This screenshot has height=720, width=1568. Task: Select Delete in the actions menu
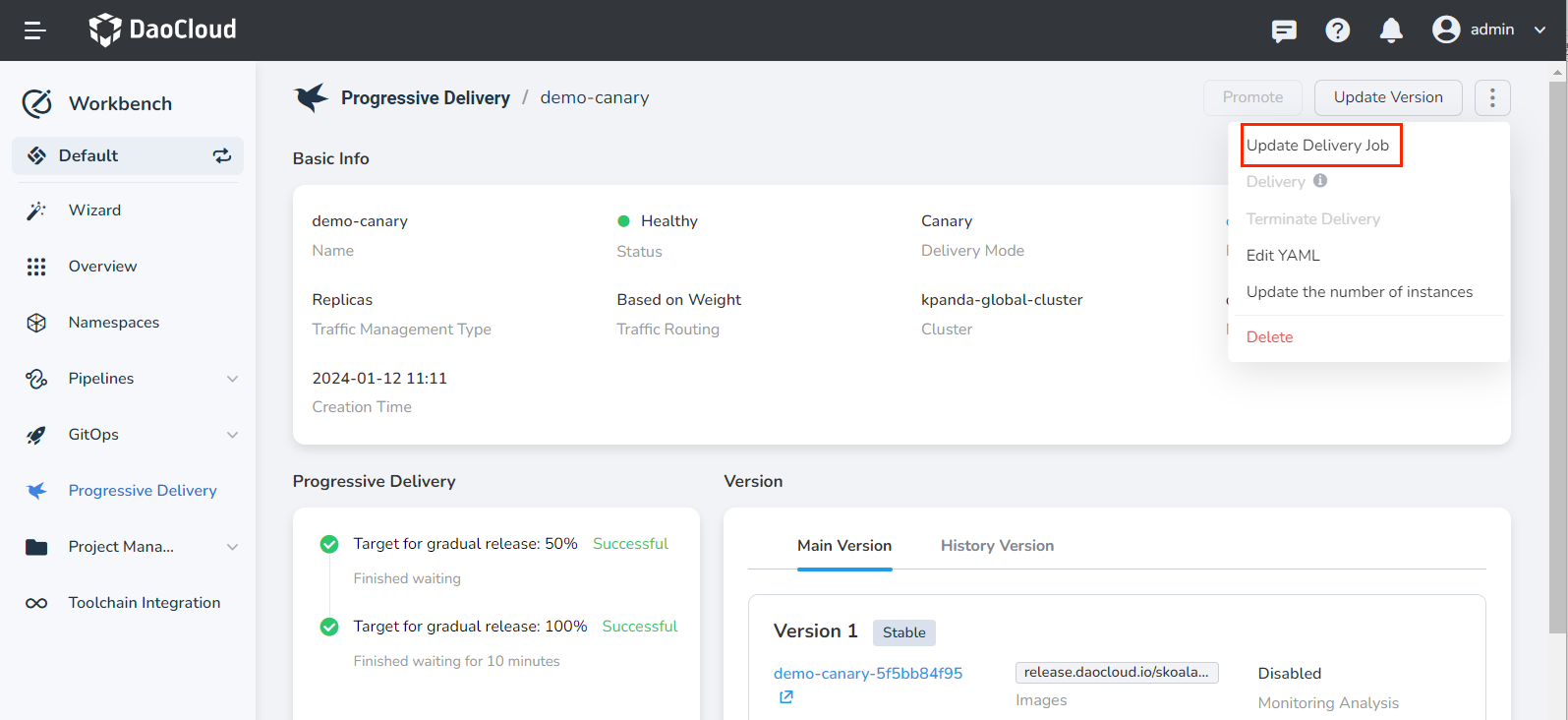click(x=1269, y=337)
